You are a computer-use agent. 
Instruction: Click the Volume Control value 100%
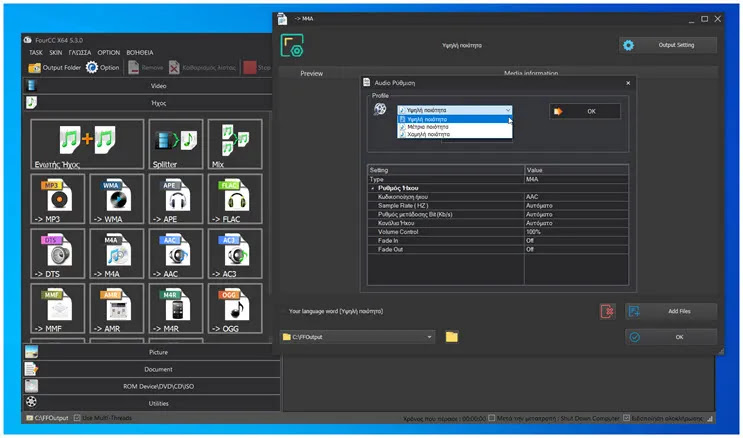(576, 232)
